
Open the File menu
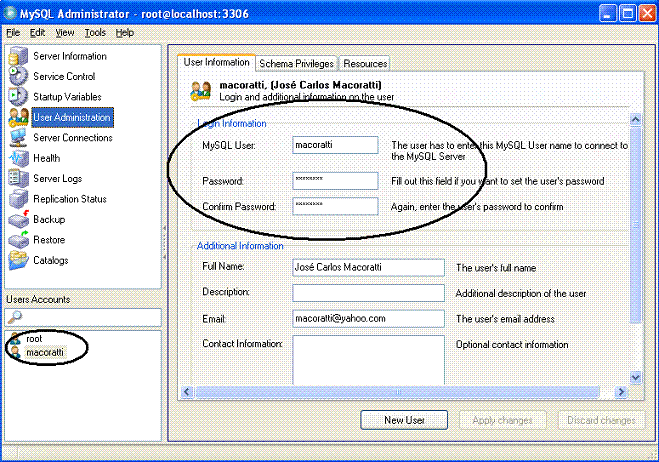tap(13, 32)
